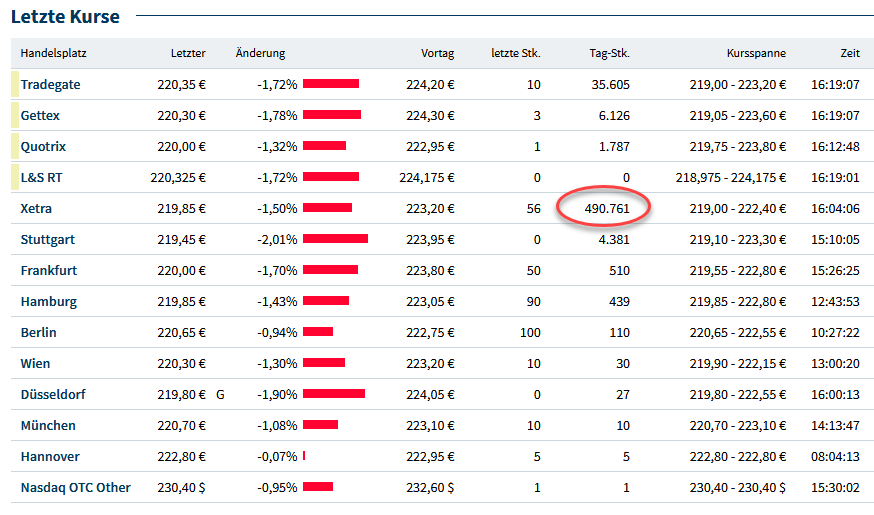Click the tiny red bar in Hannover row
This screenshot has width=874, height=515.
(x=304, y=457)
